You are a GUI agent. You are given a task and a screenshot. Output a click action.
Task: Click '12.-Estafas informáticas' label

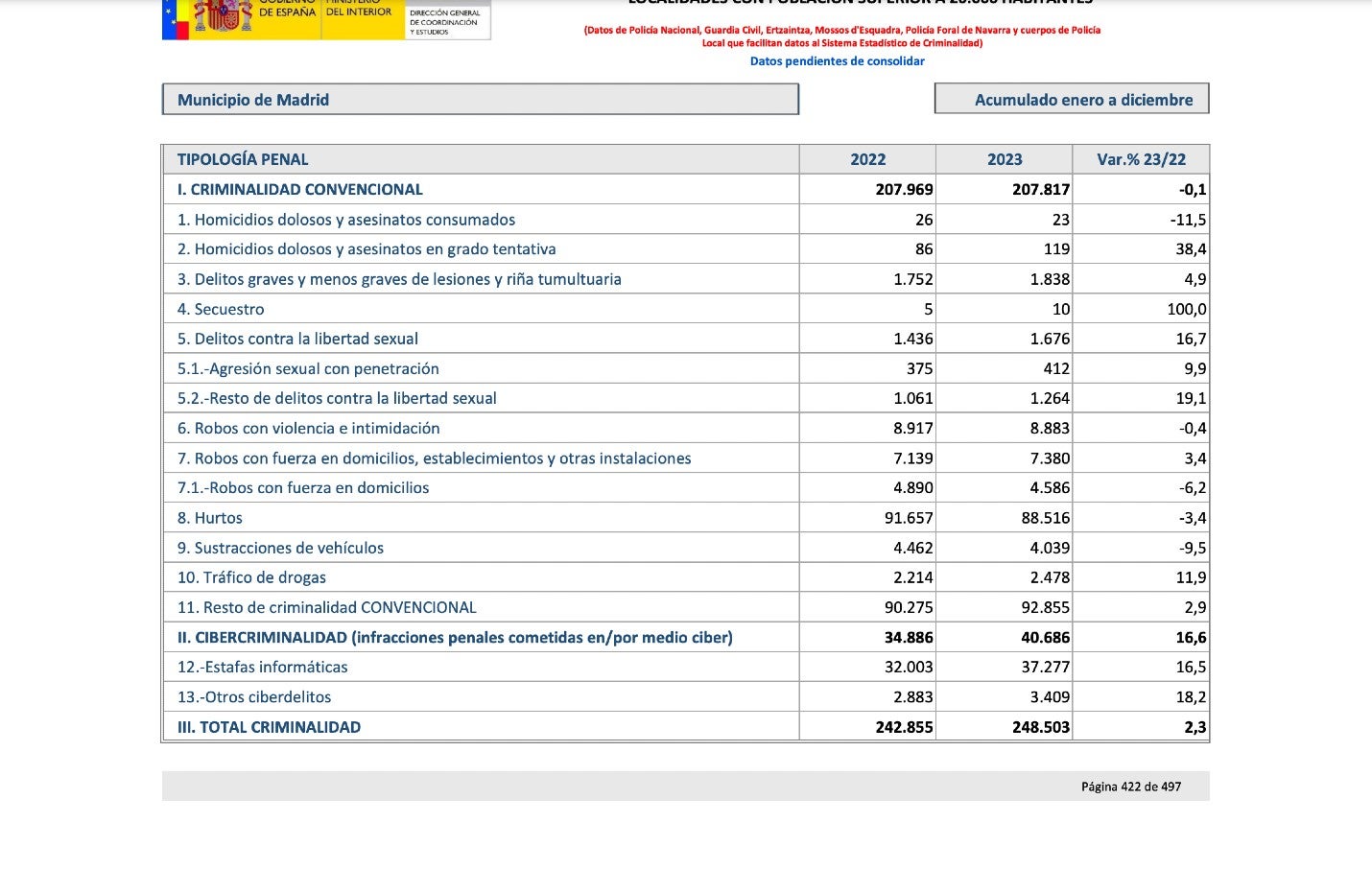(x=263, y=667)
